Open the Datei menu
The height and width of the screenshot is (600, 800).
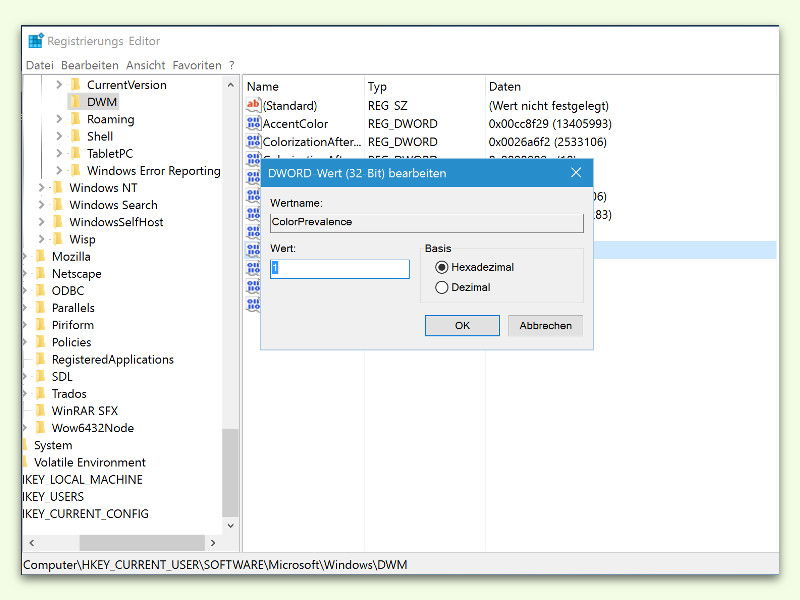[x=40, y=65]
